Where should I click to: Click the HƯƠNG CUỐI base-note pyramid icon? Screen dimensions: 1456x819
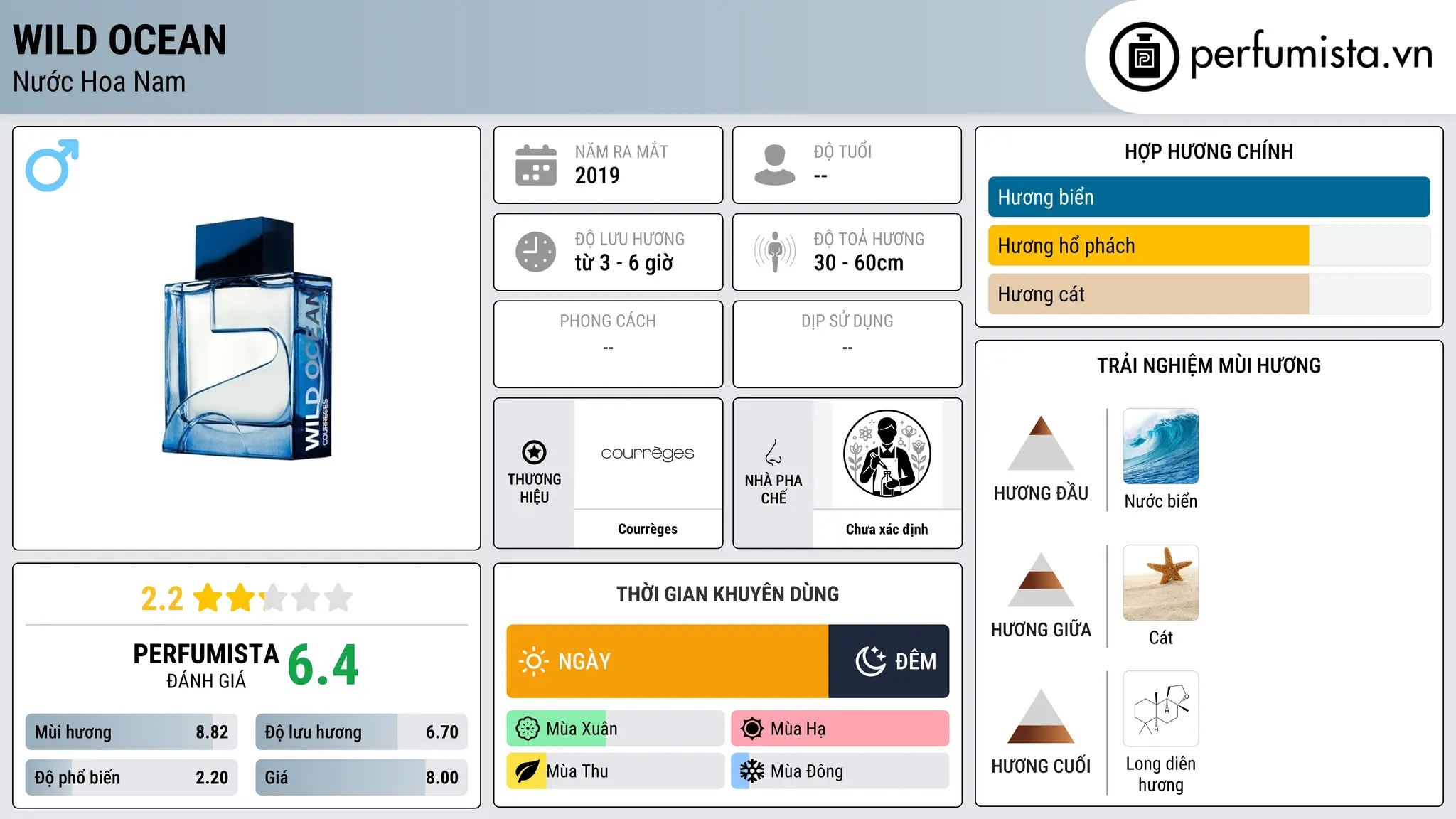[1041, 716]
